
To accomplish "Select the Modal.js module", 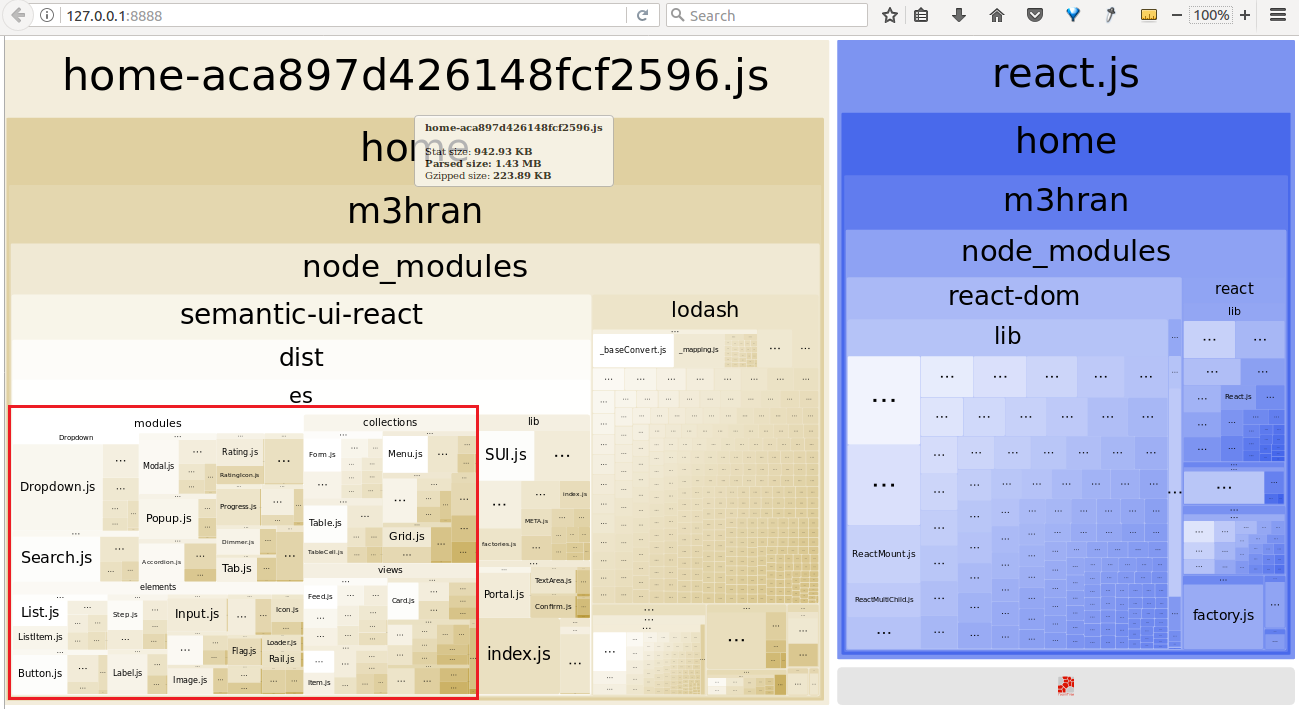I will point(158,466).
